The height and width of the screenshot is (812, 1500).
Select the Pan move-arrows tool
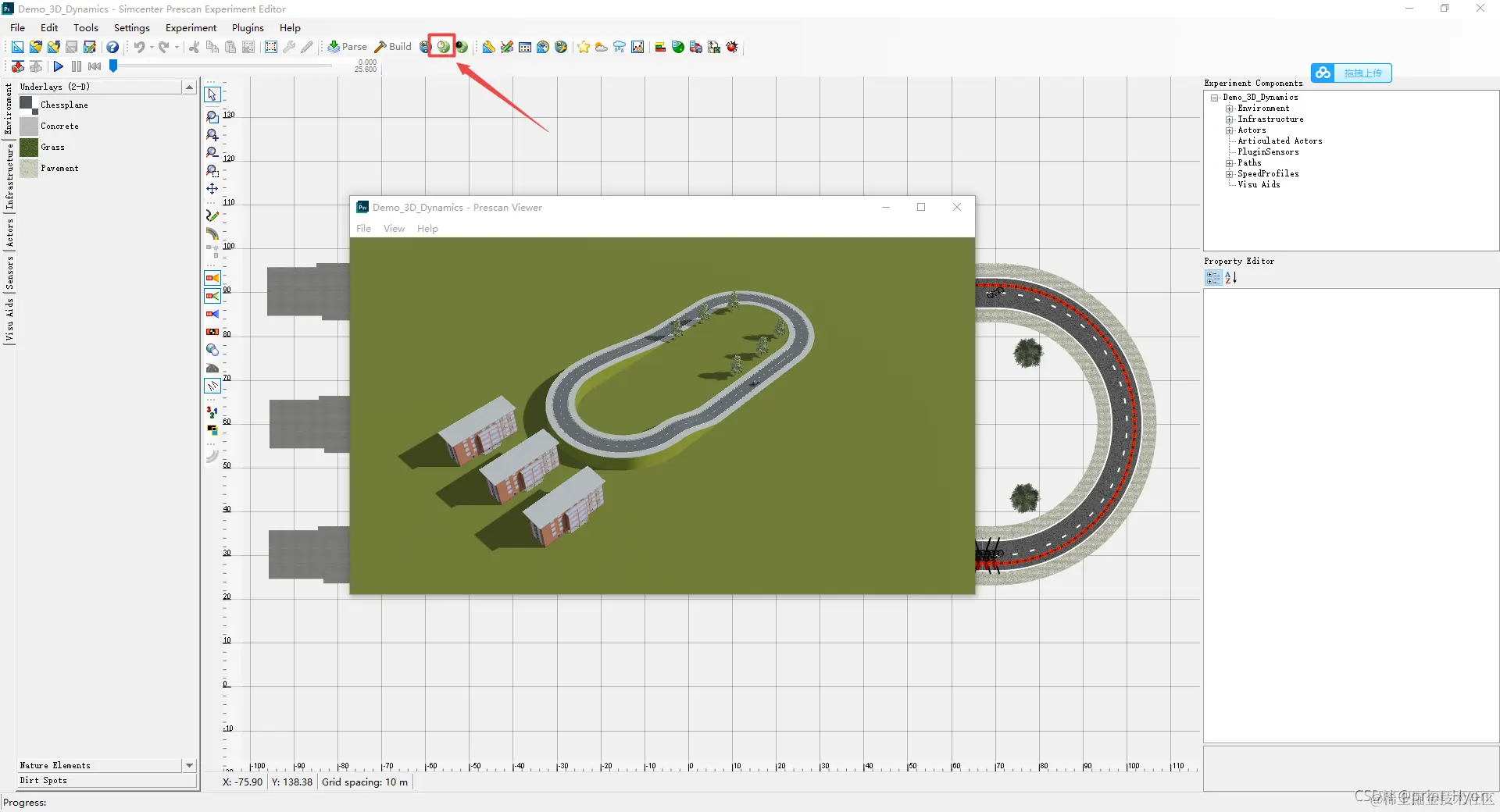(212, 188)
